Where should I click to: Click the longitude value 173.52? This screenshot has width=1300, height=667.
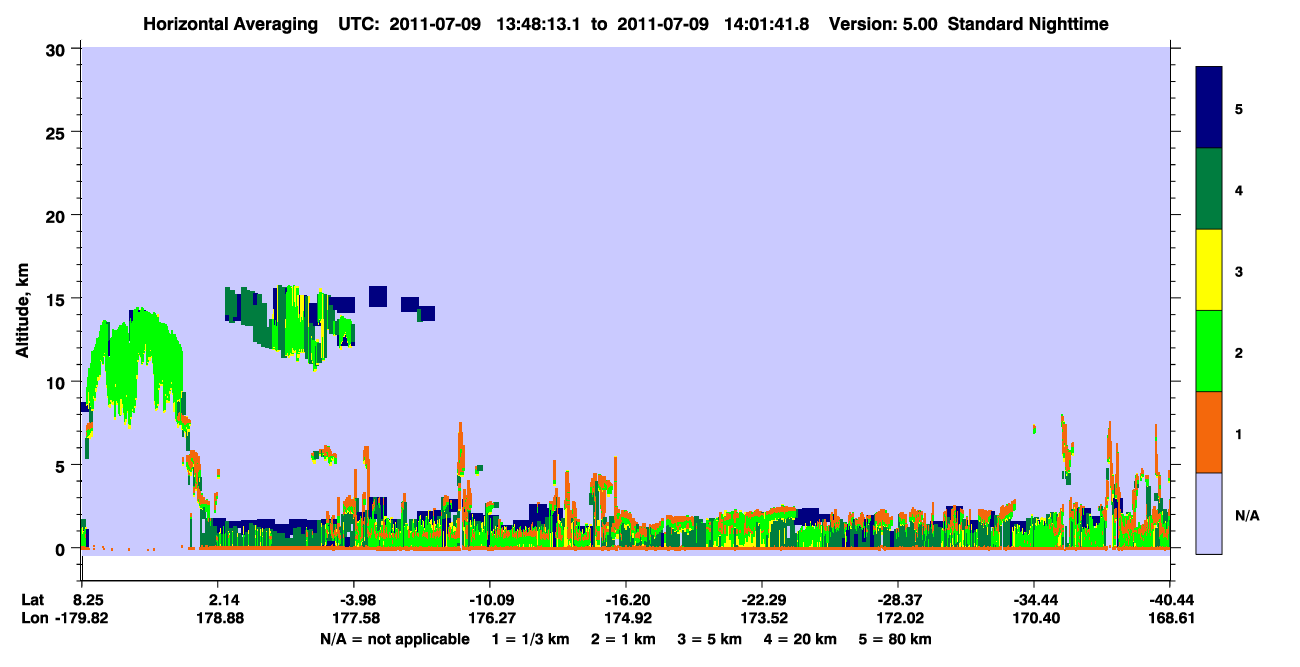762,619
